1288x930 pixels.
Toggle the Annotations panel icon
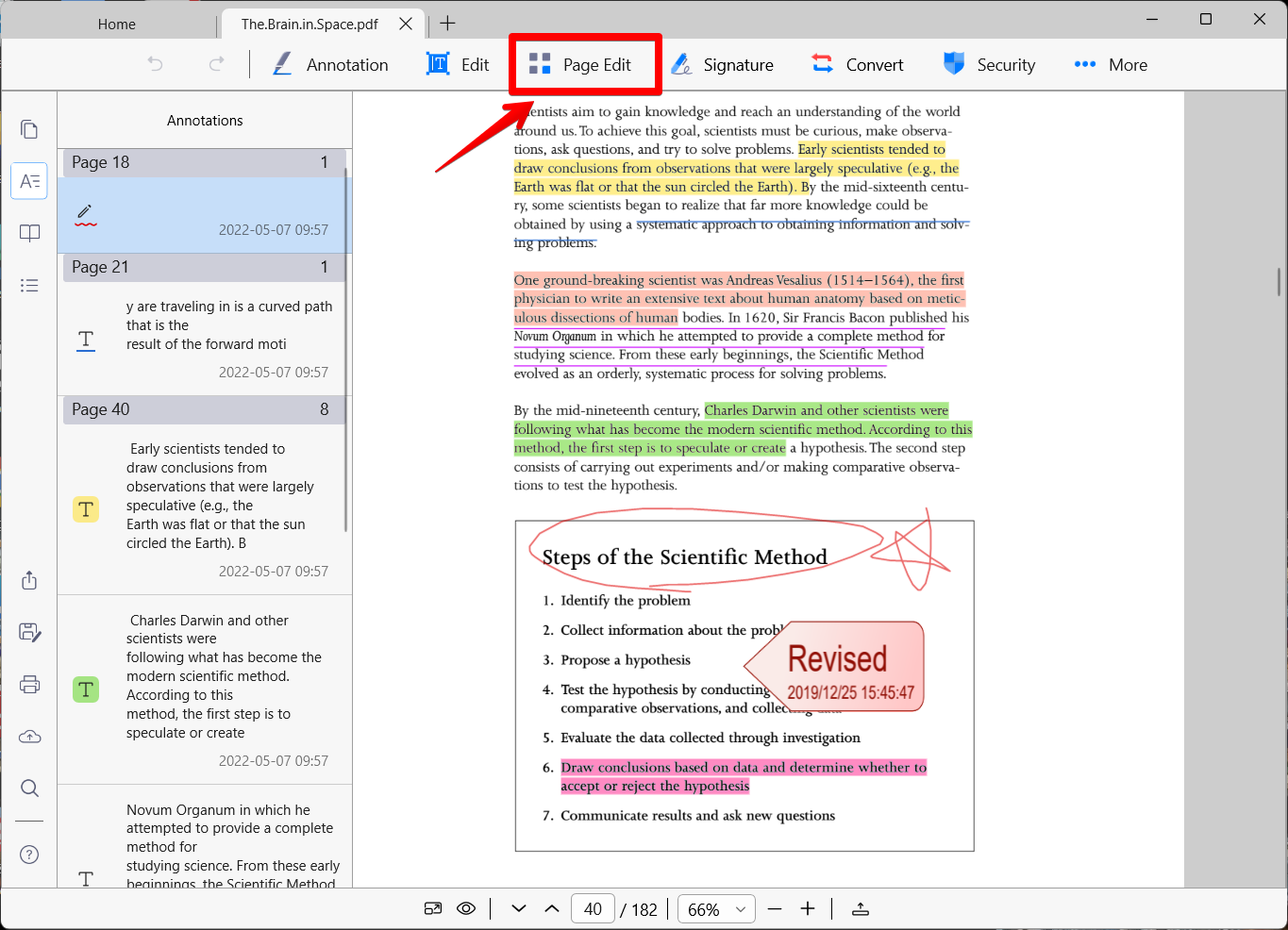(x=29, y=181)
